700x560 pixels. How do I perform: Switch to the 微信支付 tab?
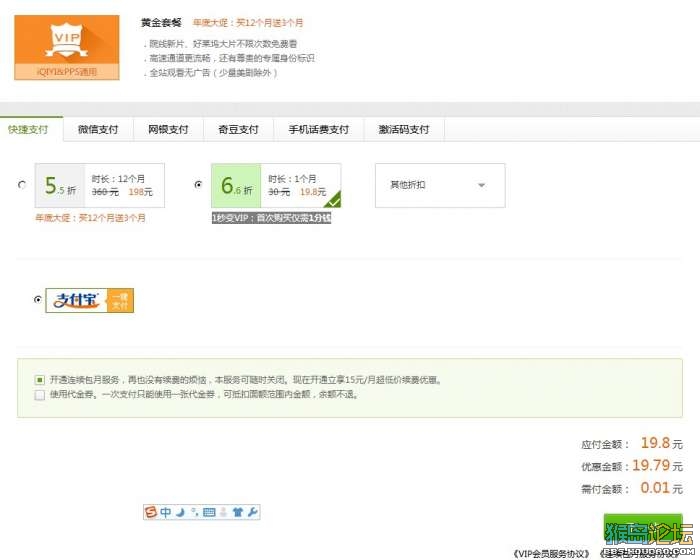98,130
